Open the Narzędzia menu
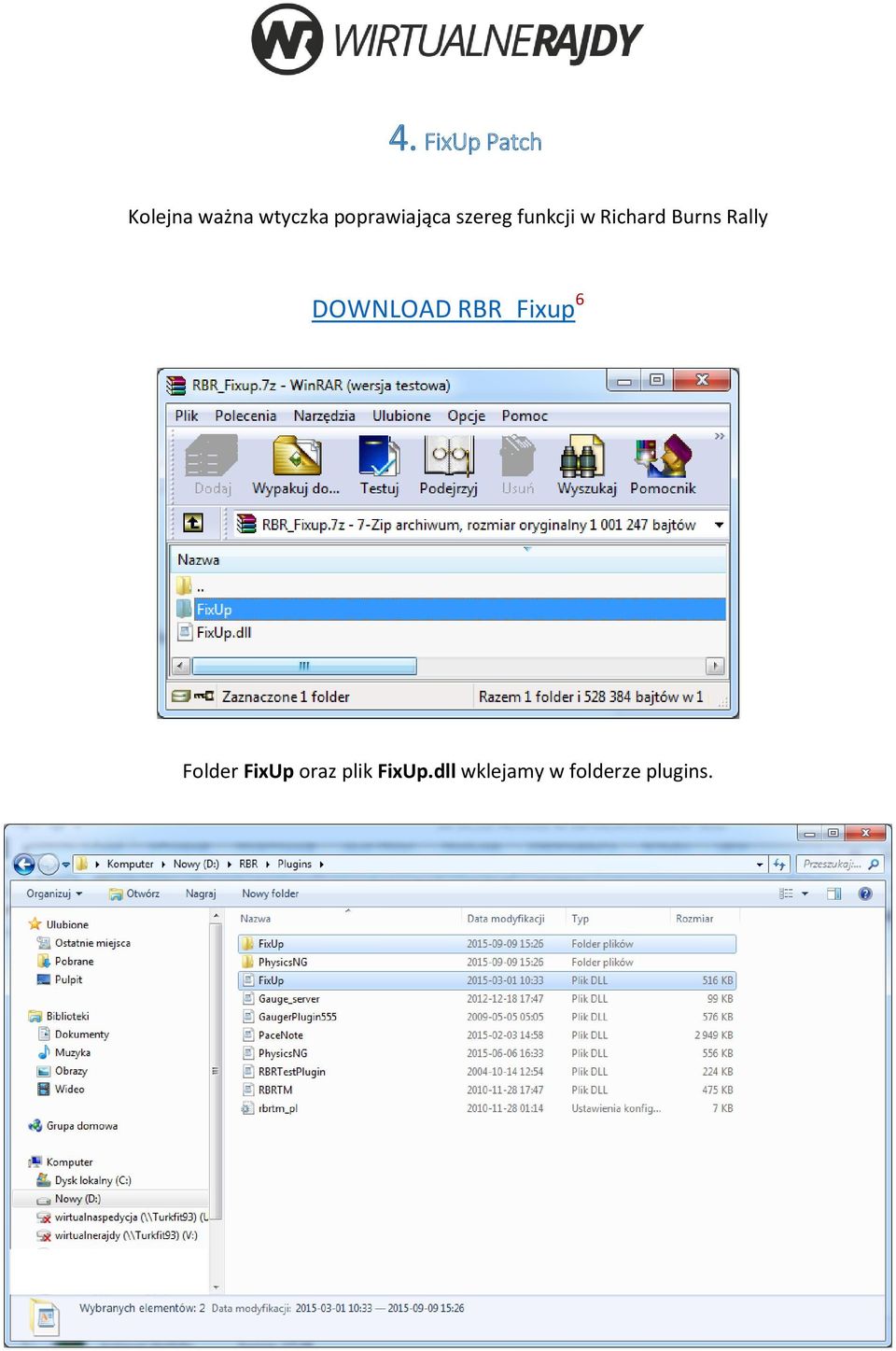The width and height of the screenshot is (896, 1351). point(324,415)
